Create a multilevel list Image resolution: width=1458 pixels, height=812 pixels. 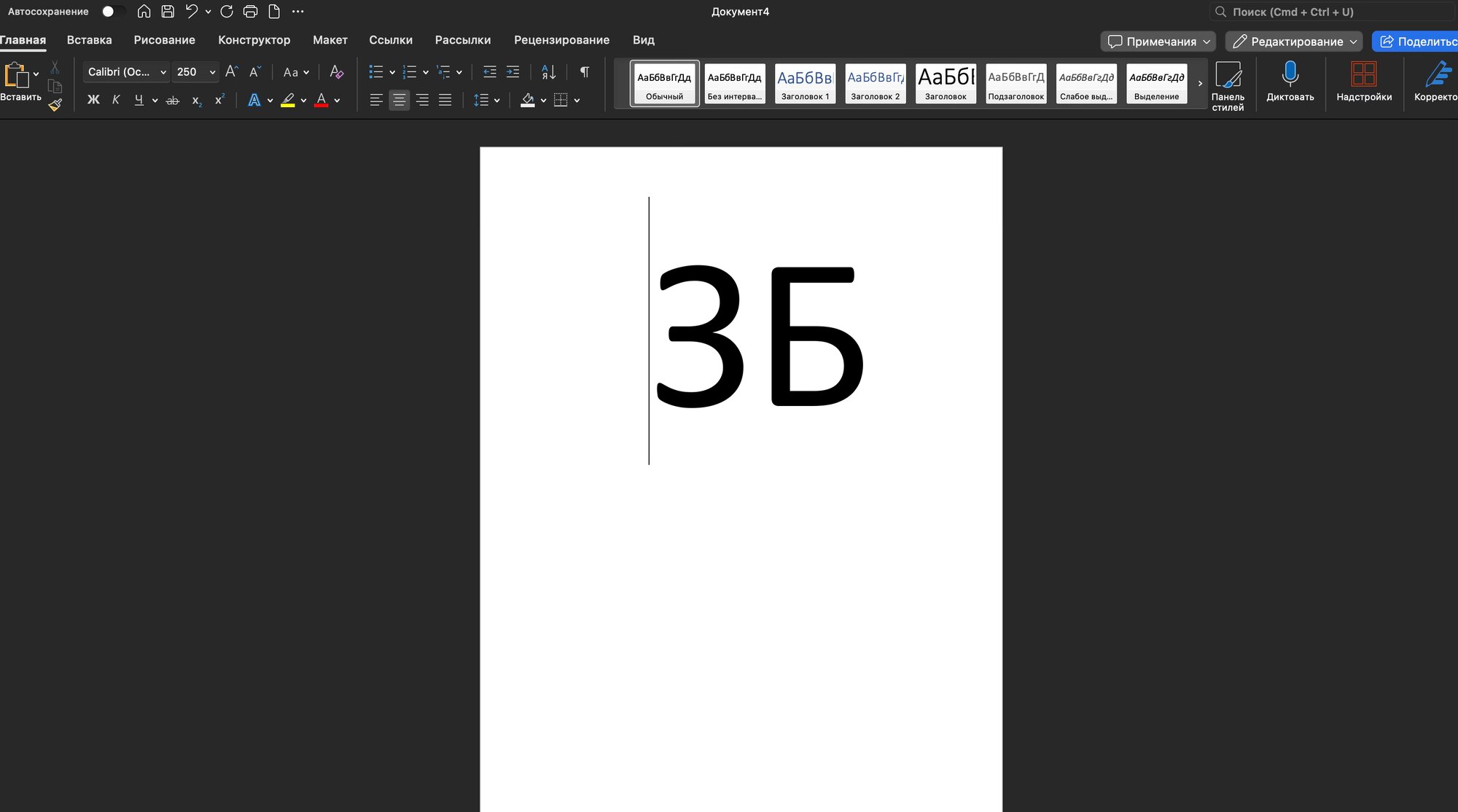pyautogui.click(x=443, y=71)
